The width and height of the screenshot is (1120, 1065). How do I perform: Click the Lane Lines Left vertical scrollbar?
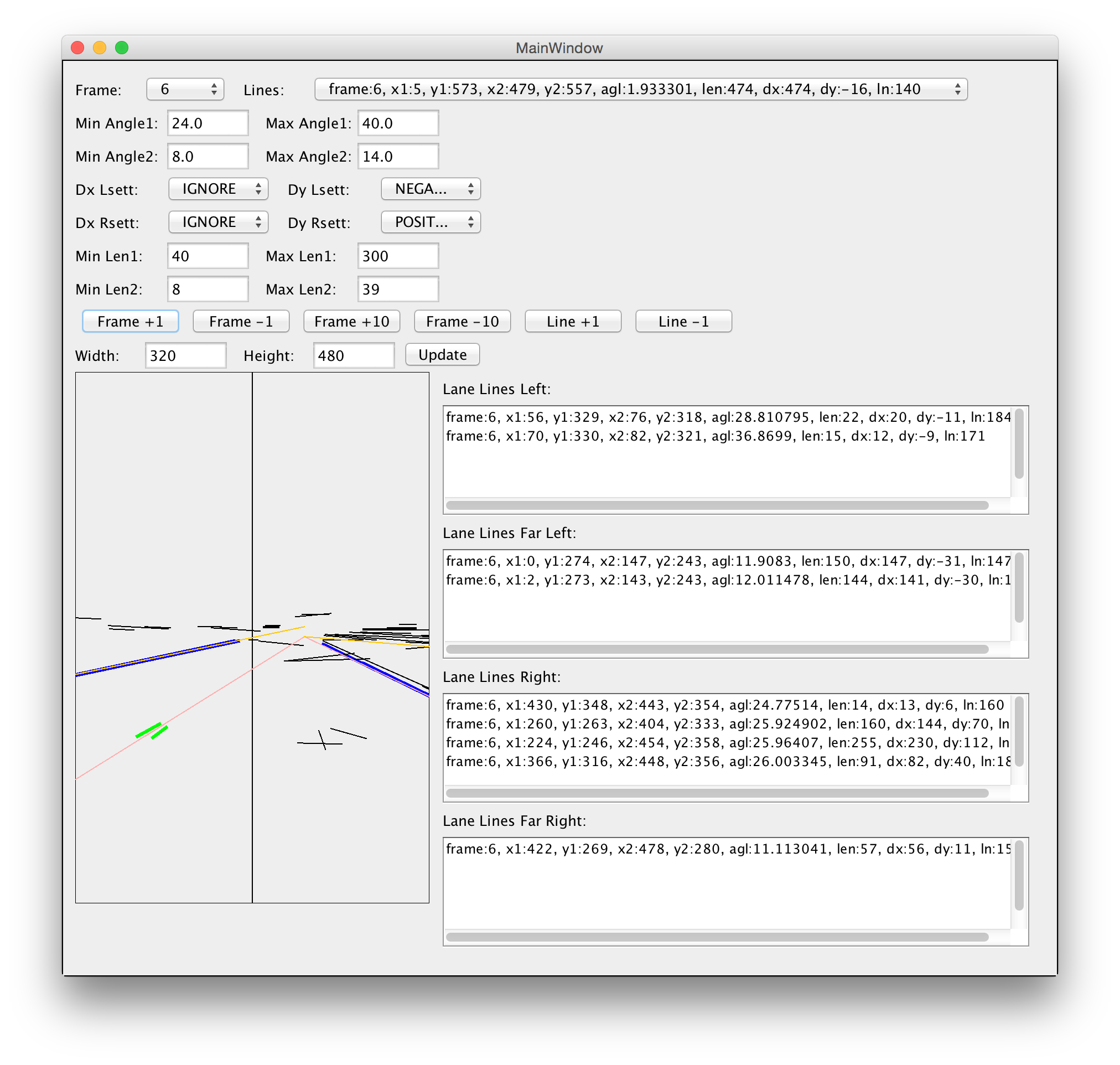(x=1019, y=443)
